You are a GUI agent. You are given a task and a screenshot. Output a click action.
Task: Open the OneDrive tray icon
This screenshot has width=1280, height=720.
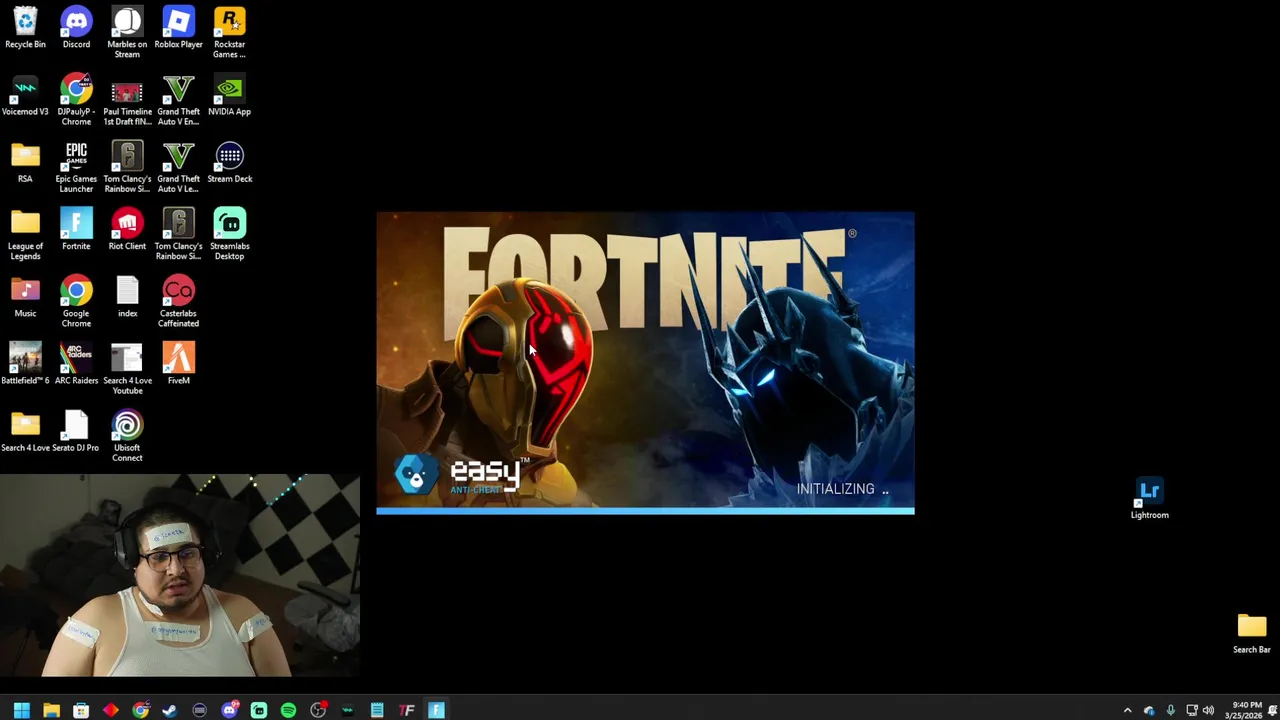[1148, 710]
